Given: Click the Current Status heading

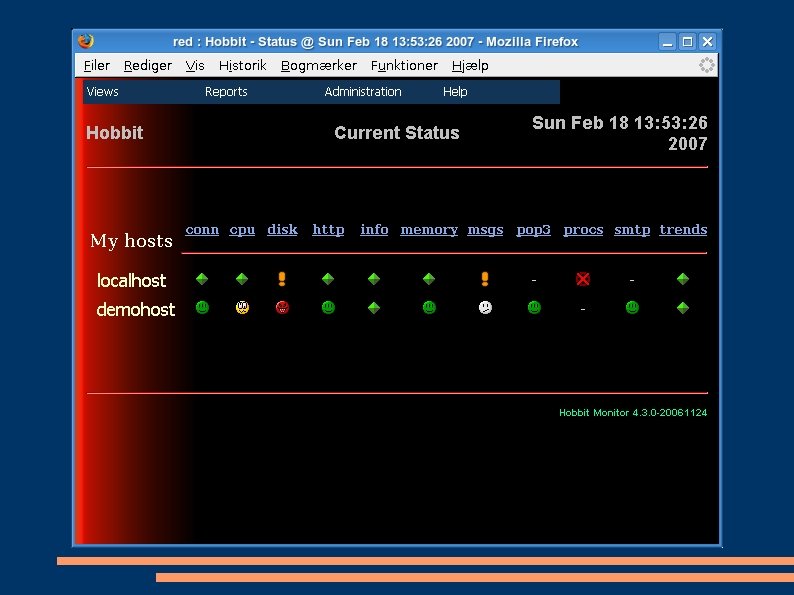Looking at the screenshot, I should click(x=397, y=133).
